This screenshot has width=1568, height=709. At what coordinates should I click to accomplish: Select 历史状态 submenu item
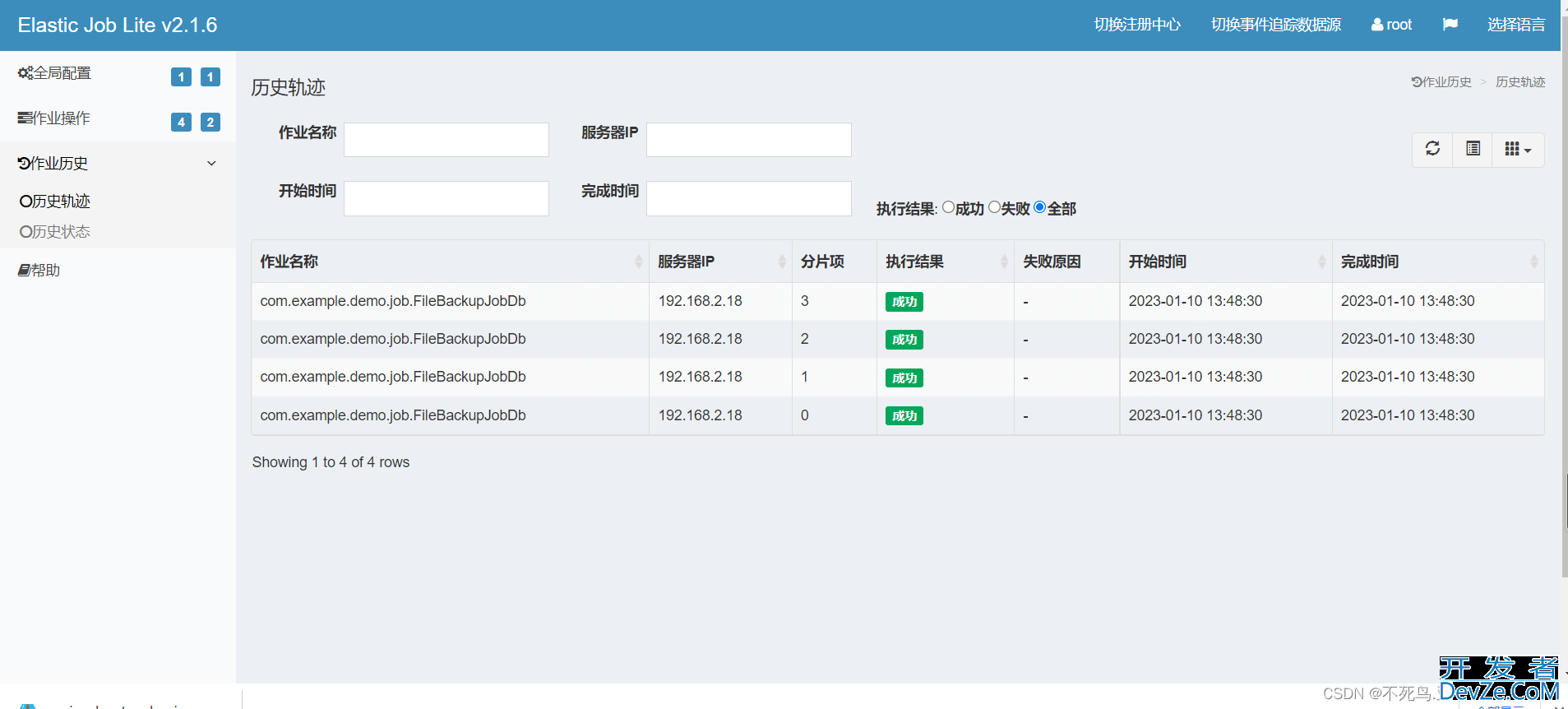[55, 232]
